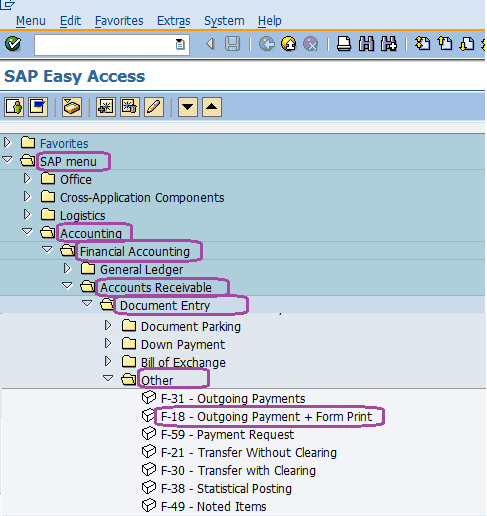Open the System menu
487x516 pixels.
pos(224,21)
